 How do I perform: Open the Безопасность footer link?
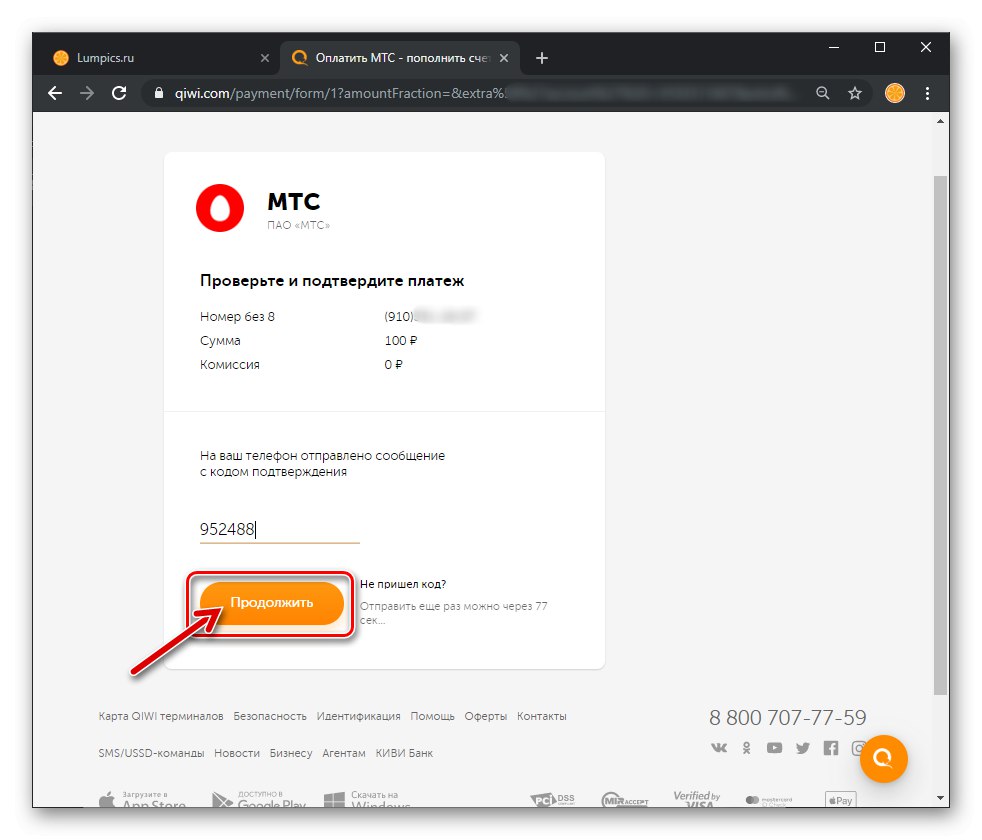coord(270,716)
